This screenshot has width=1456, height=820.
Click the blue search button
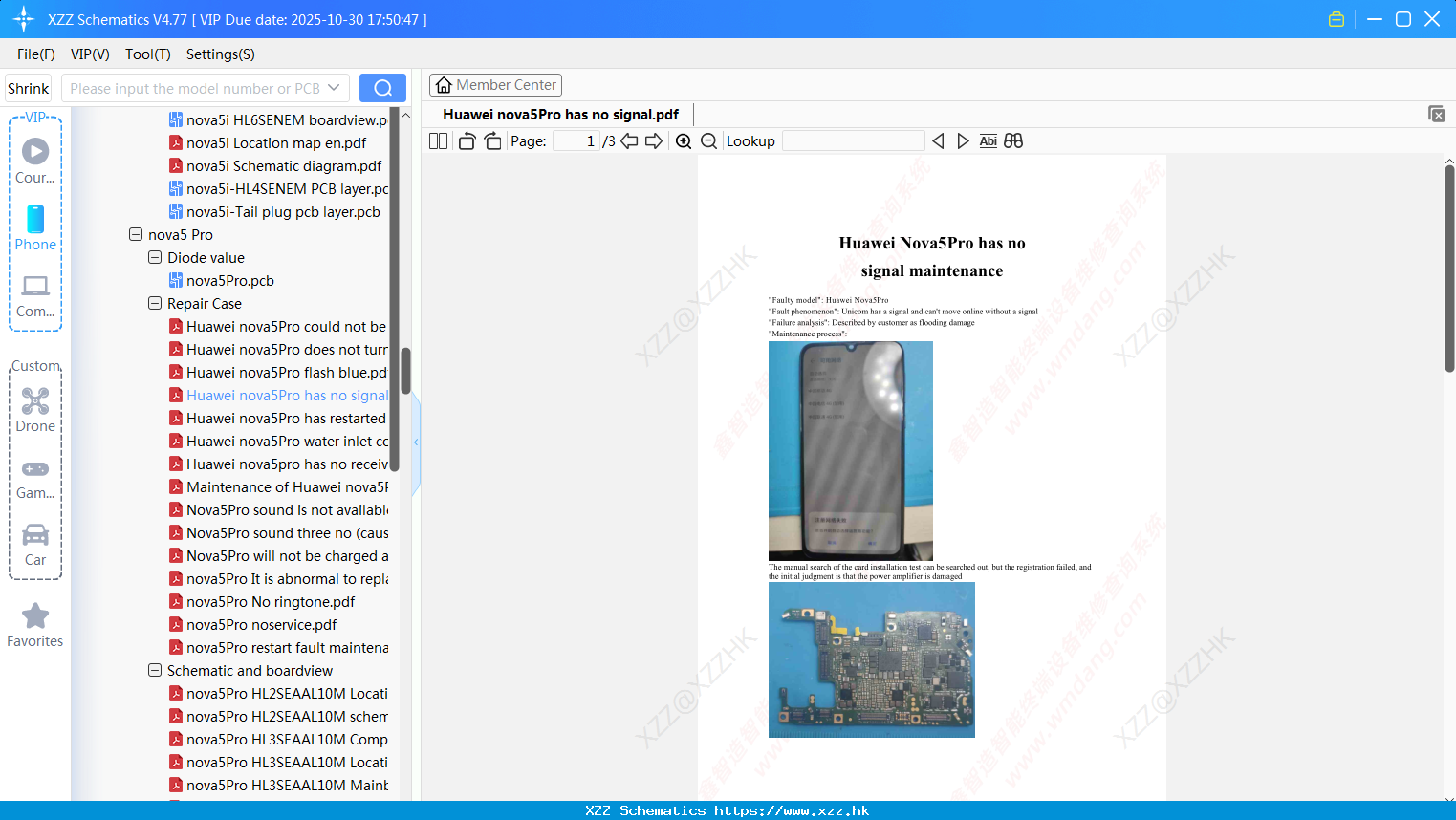pos(382,88)
